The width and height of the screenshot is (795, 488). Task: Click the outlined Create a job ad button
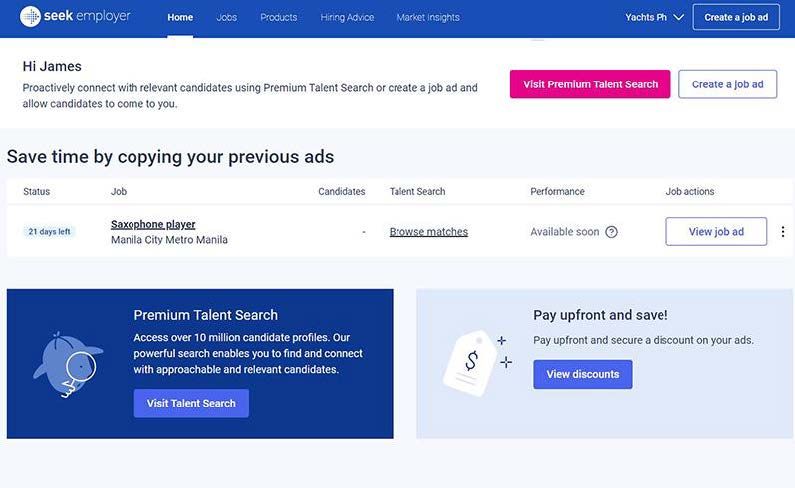coord(727,84)
